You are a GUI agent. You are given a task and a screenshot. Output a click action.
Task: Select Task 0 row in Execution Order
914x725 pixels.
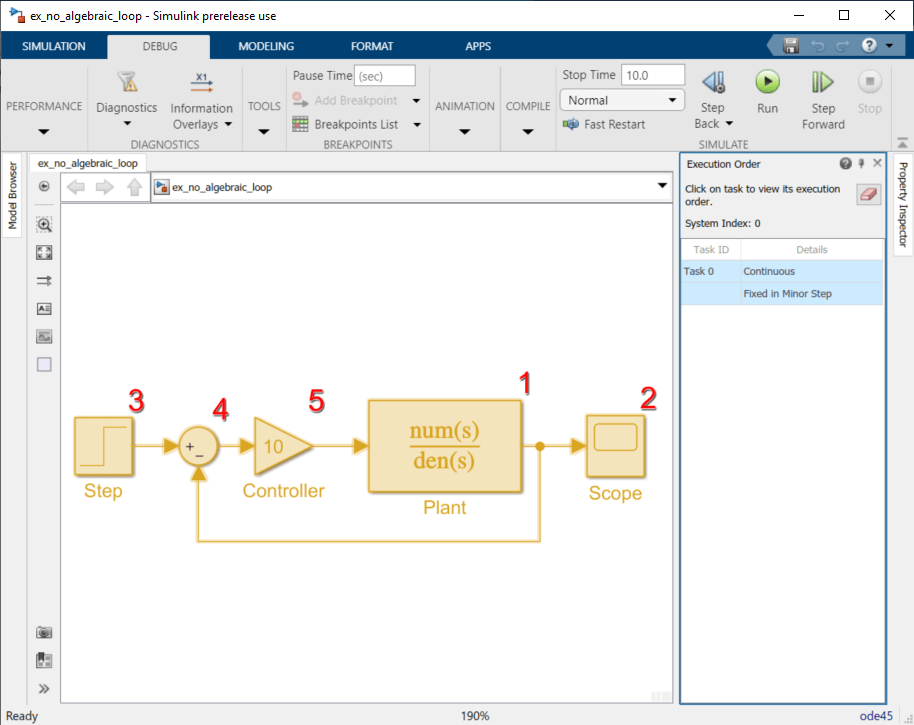(782, 272)
